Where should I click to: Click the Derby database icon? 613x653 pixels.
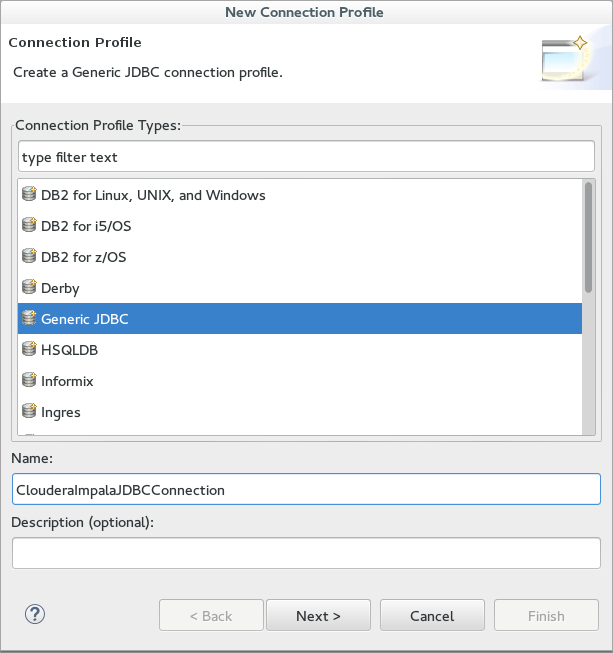[x=29, y=287]
